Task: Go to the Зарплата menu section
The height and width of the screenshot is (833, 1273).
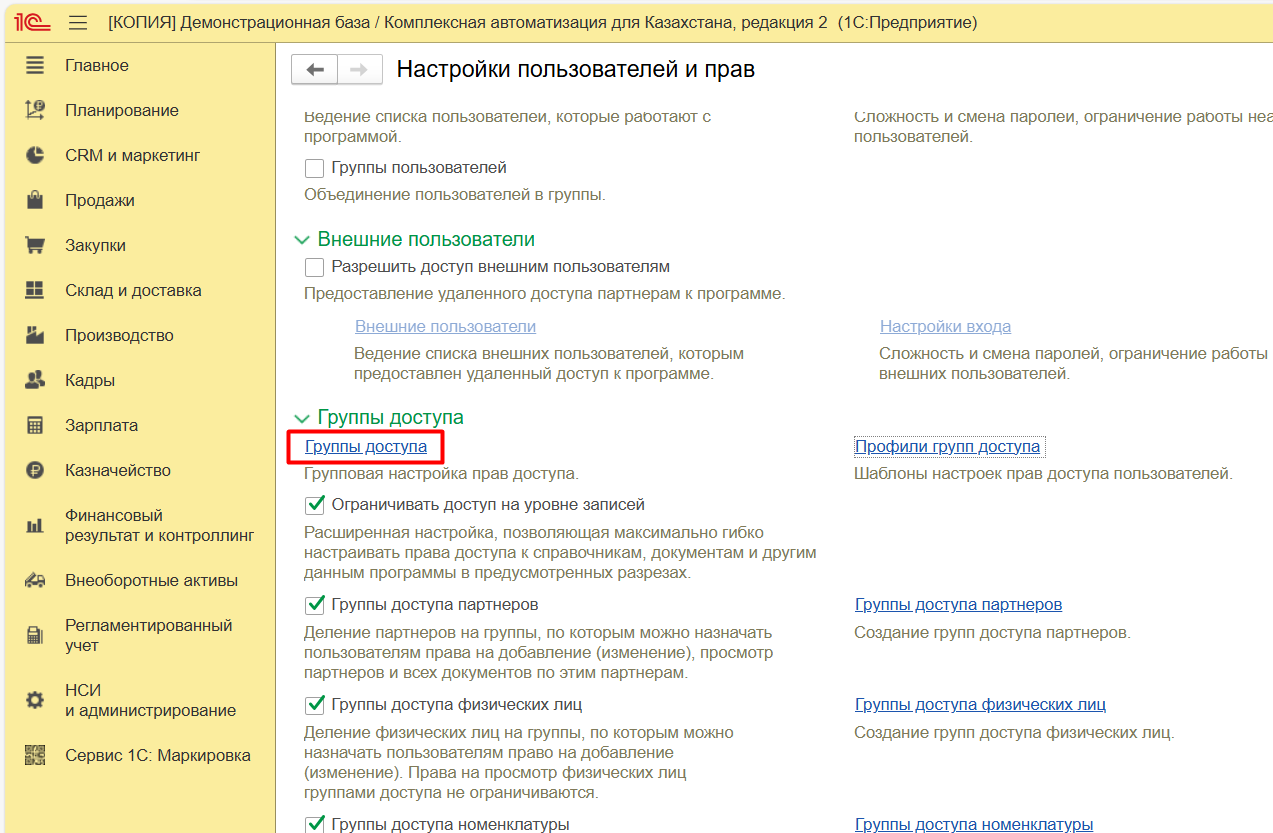Action: click(101, 425)
